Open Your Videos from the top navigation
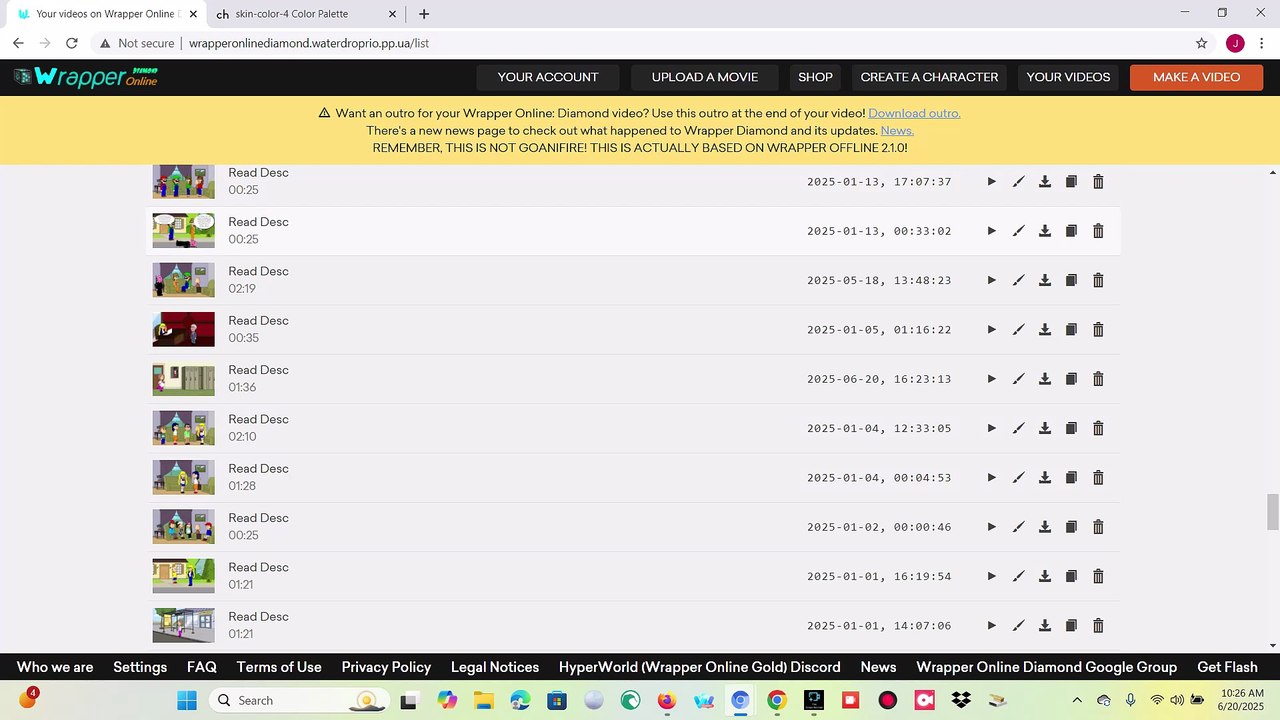Screen dimensions: 1280x720 coord(1068,77)
